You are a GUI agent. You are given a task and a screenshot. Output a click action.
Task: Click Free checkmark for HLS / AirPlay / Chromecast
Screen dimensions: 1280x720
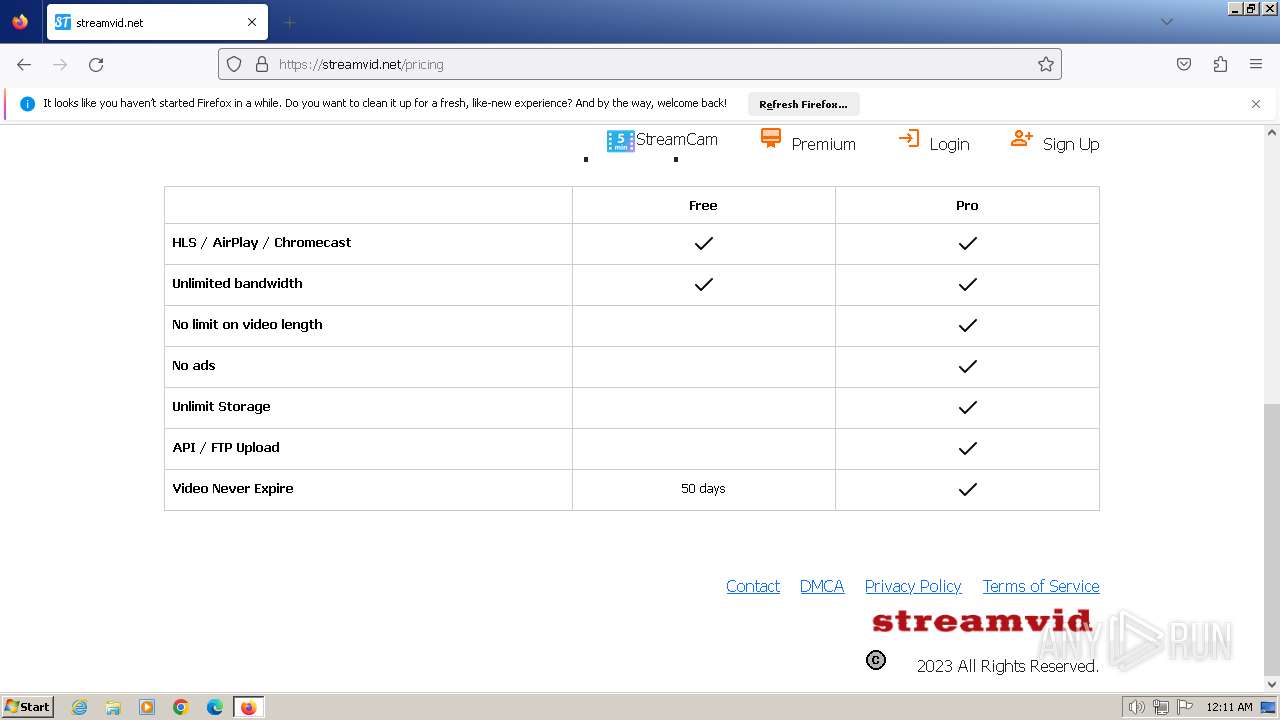pos(703,243)
